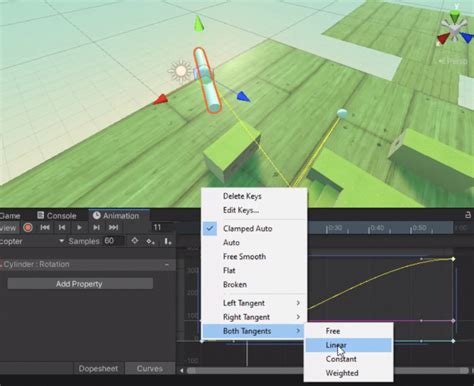This screenshot has height=386, width=474.
Task: Jump to the first keyframe
Action: pyautogui.click(x=45, y=227)
